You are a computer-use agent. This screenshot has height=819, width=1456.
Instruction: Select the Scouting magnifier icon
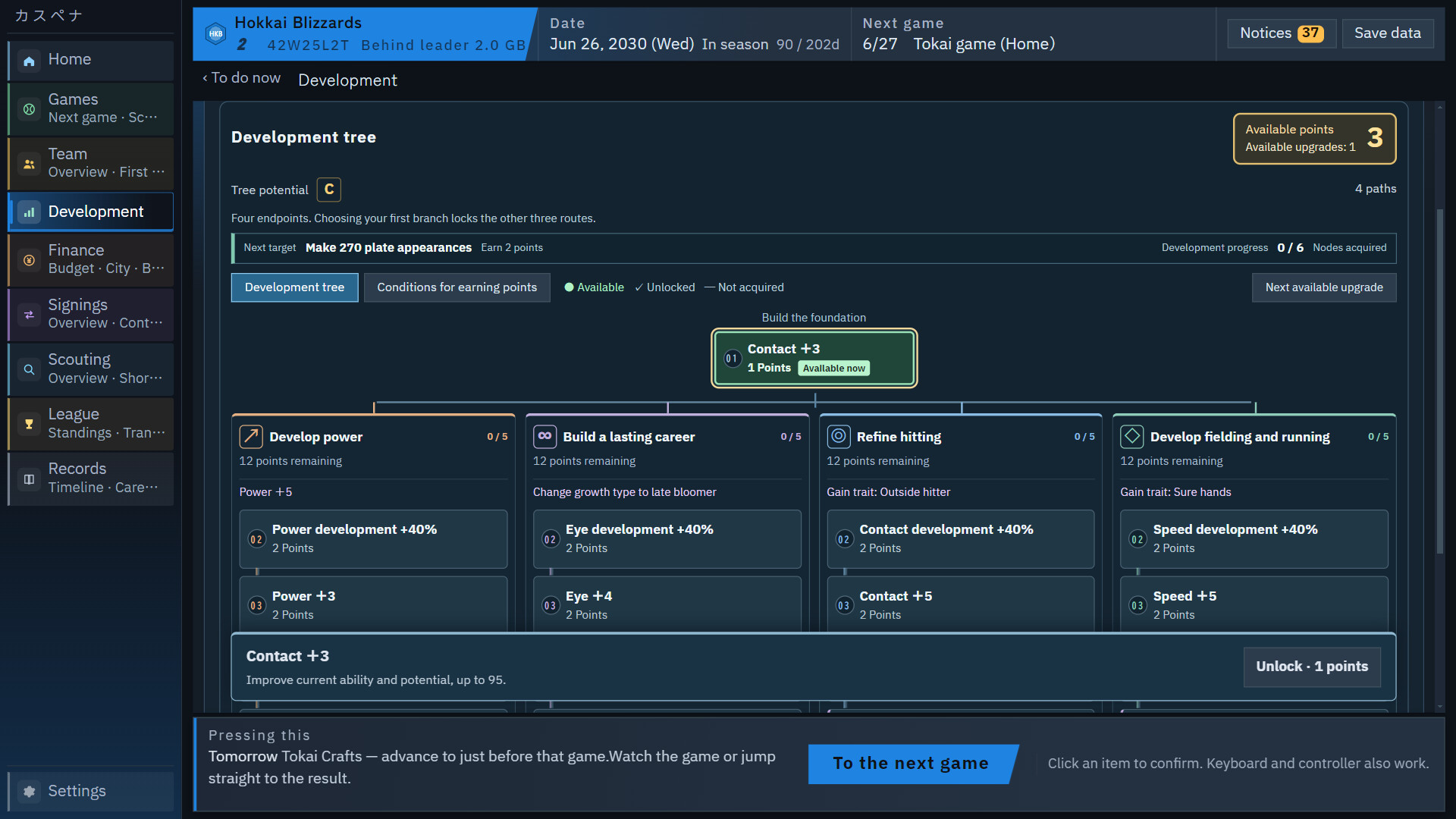[x=29, y=369]
